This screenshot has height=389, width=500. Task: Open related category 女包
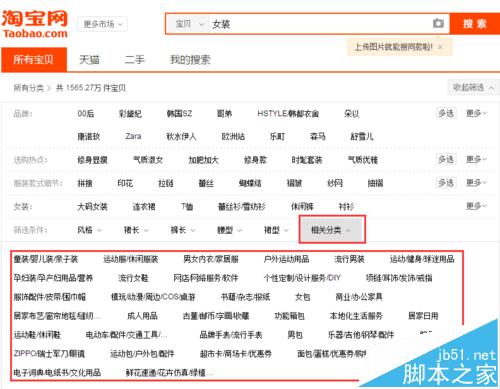point(303,297)
